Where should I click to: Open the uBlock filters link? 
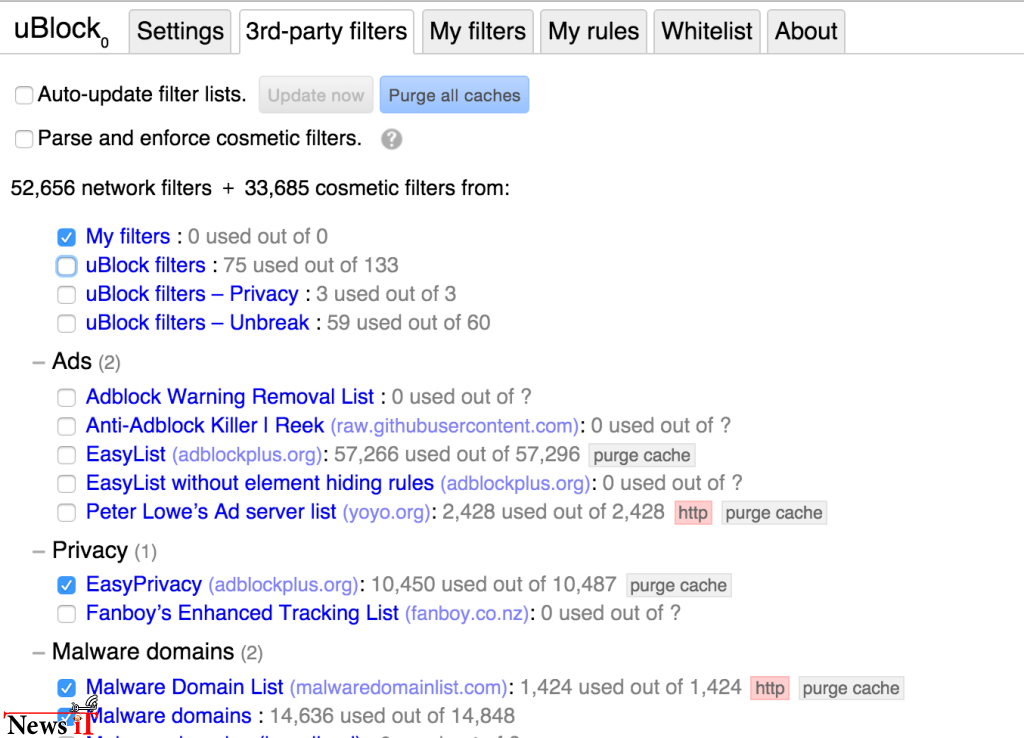(146, 265)
